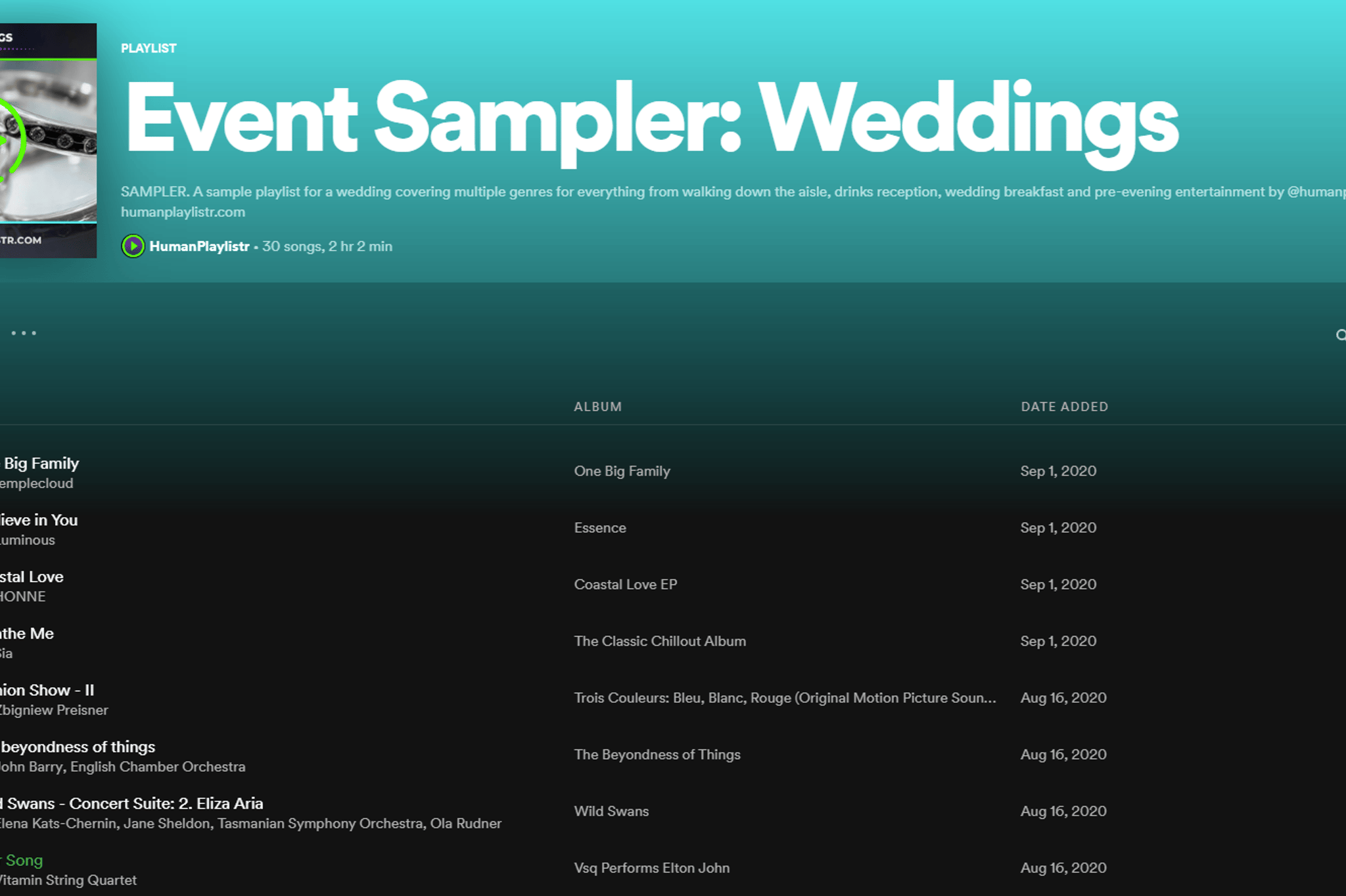Click artist John Barry, English Chamber Orchestra
Viewport: 1346px width, 896px height.
tap(122, 767)
